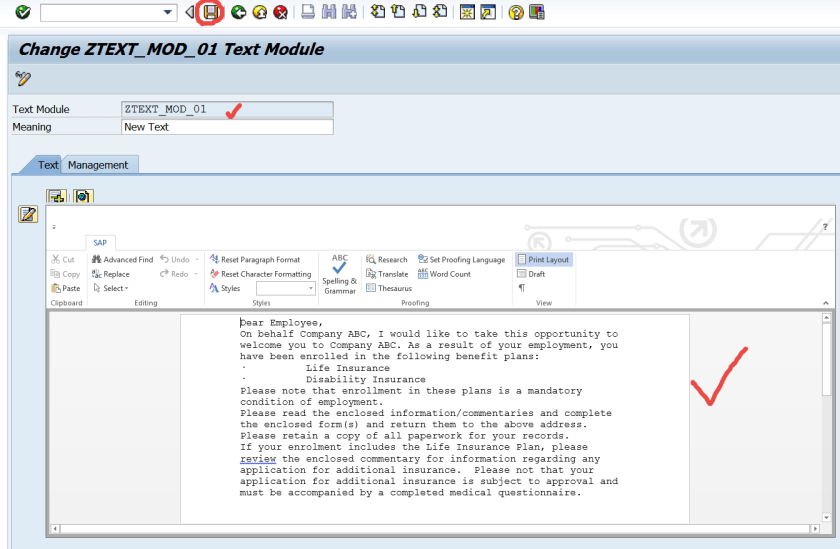This screenshot has width=840, height=549.
Task: Click Reset Paragraph Format
Action: coord(255,259)
